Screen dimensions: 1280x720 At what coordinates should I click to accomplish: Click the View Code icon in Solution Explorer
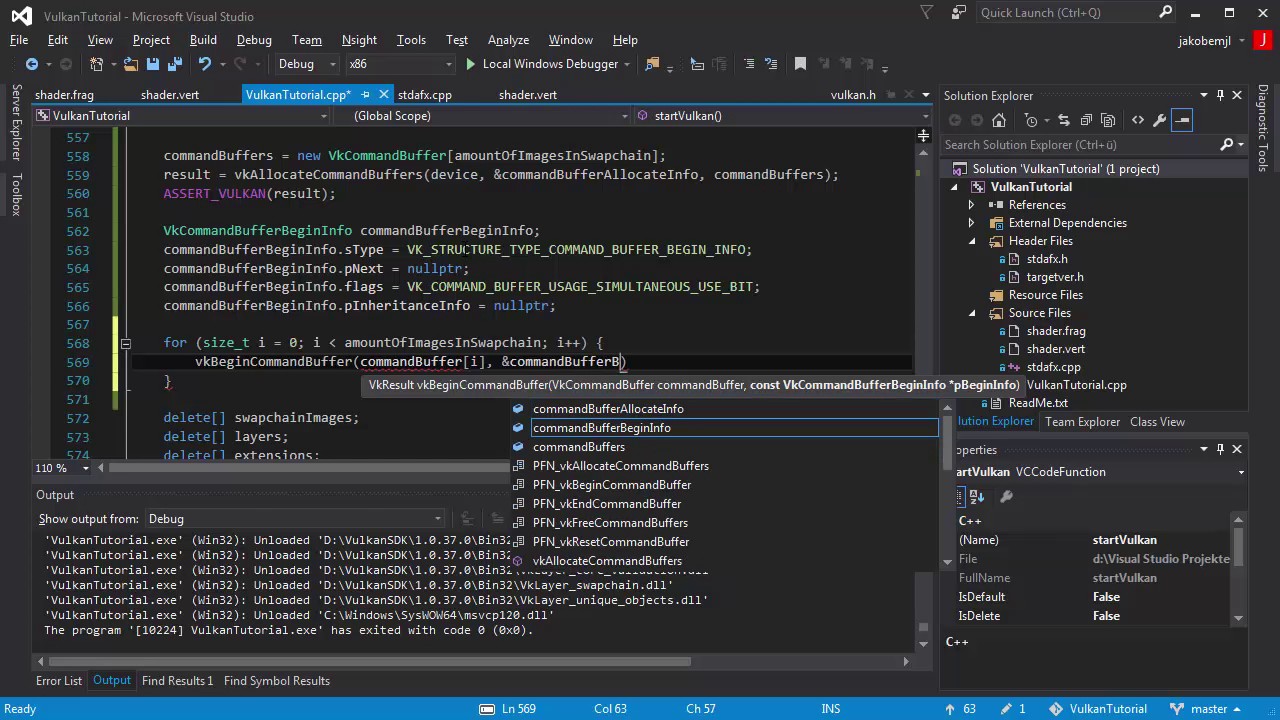click(1137, 120)
